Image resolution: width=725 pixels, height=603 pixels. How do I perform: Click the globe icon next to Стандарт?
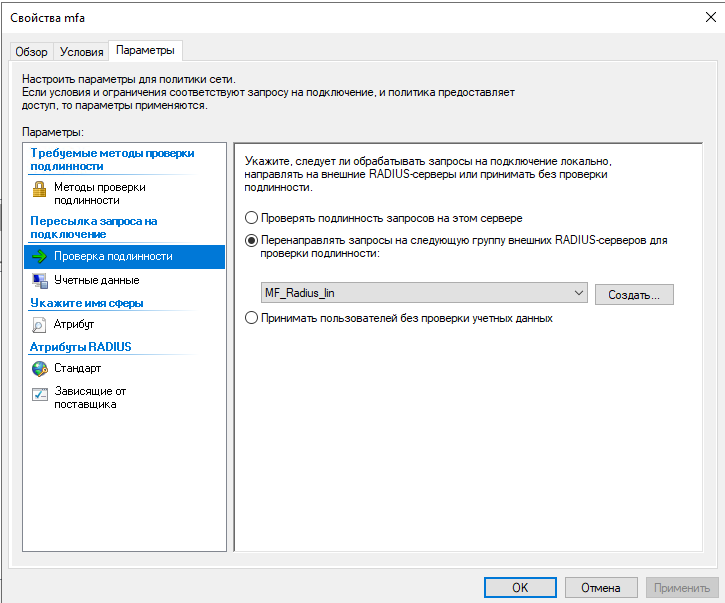40,369
